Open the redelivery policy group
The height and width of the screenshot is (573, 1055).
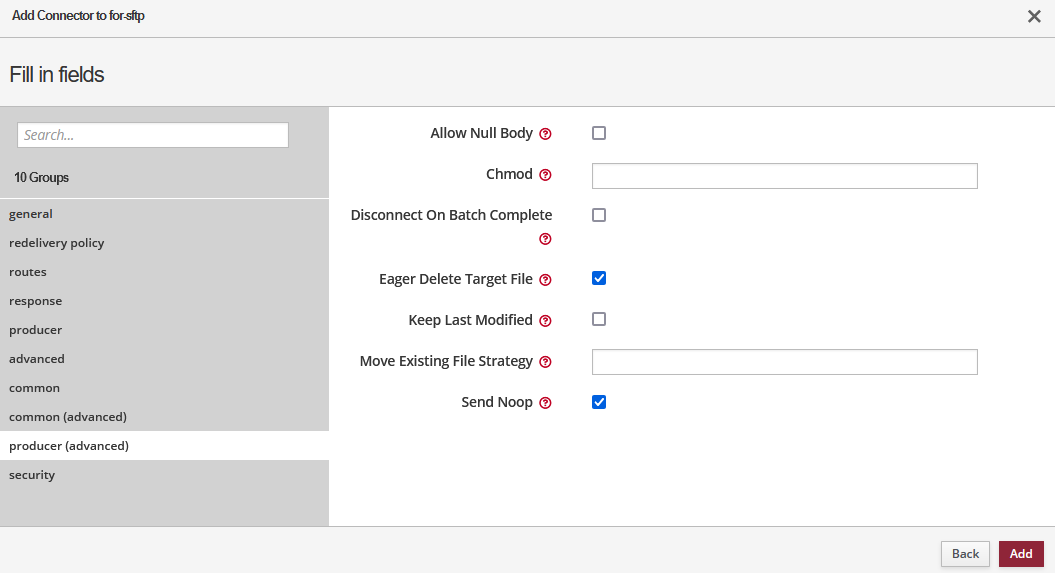point(57,243)
